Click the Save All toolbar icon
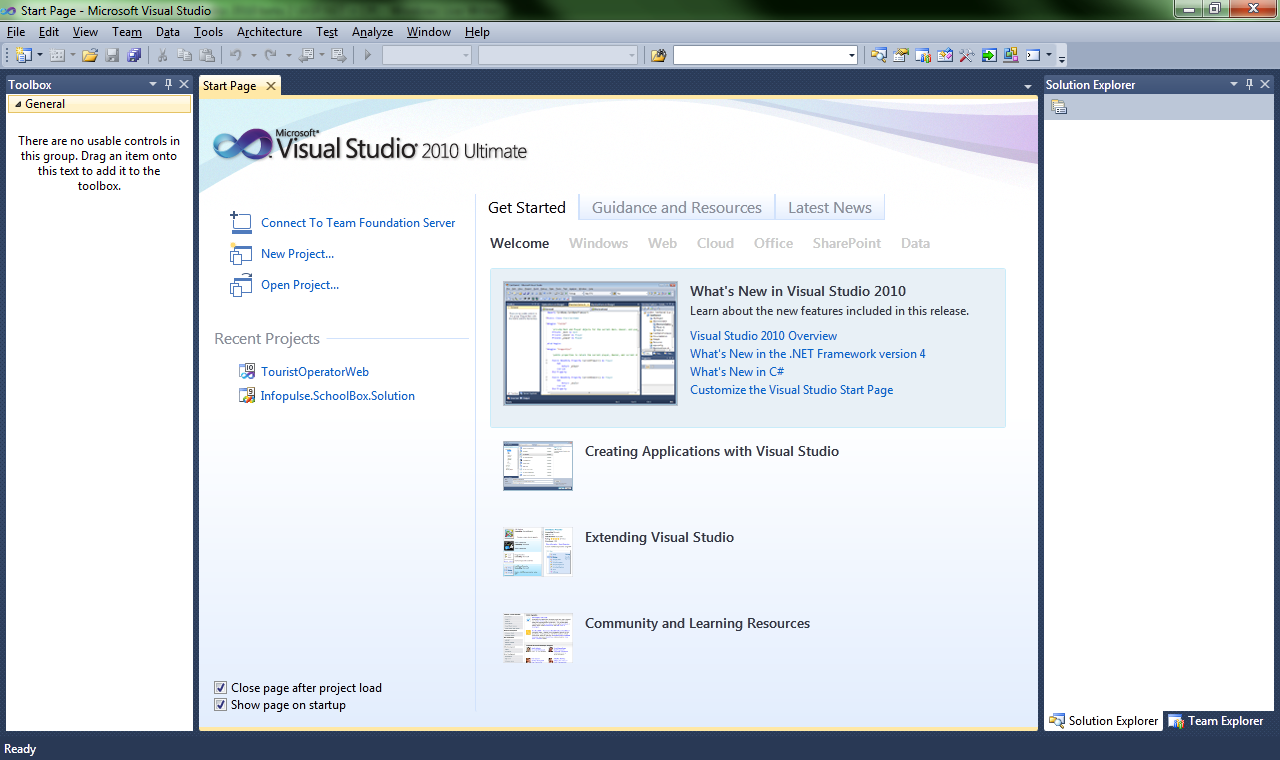The image size is (1280, 760). [134, 55]
